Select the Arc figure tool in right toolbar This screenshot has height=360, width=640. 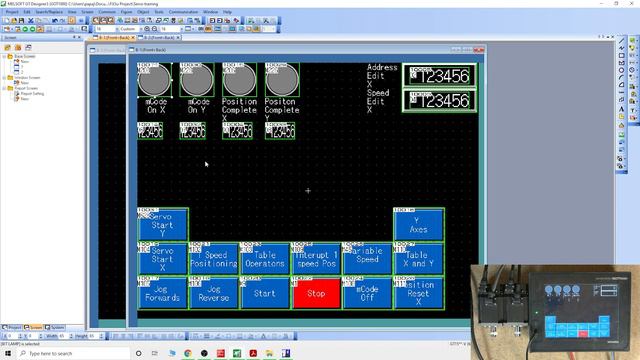(622, 77)
